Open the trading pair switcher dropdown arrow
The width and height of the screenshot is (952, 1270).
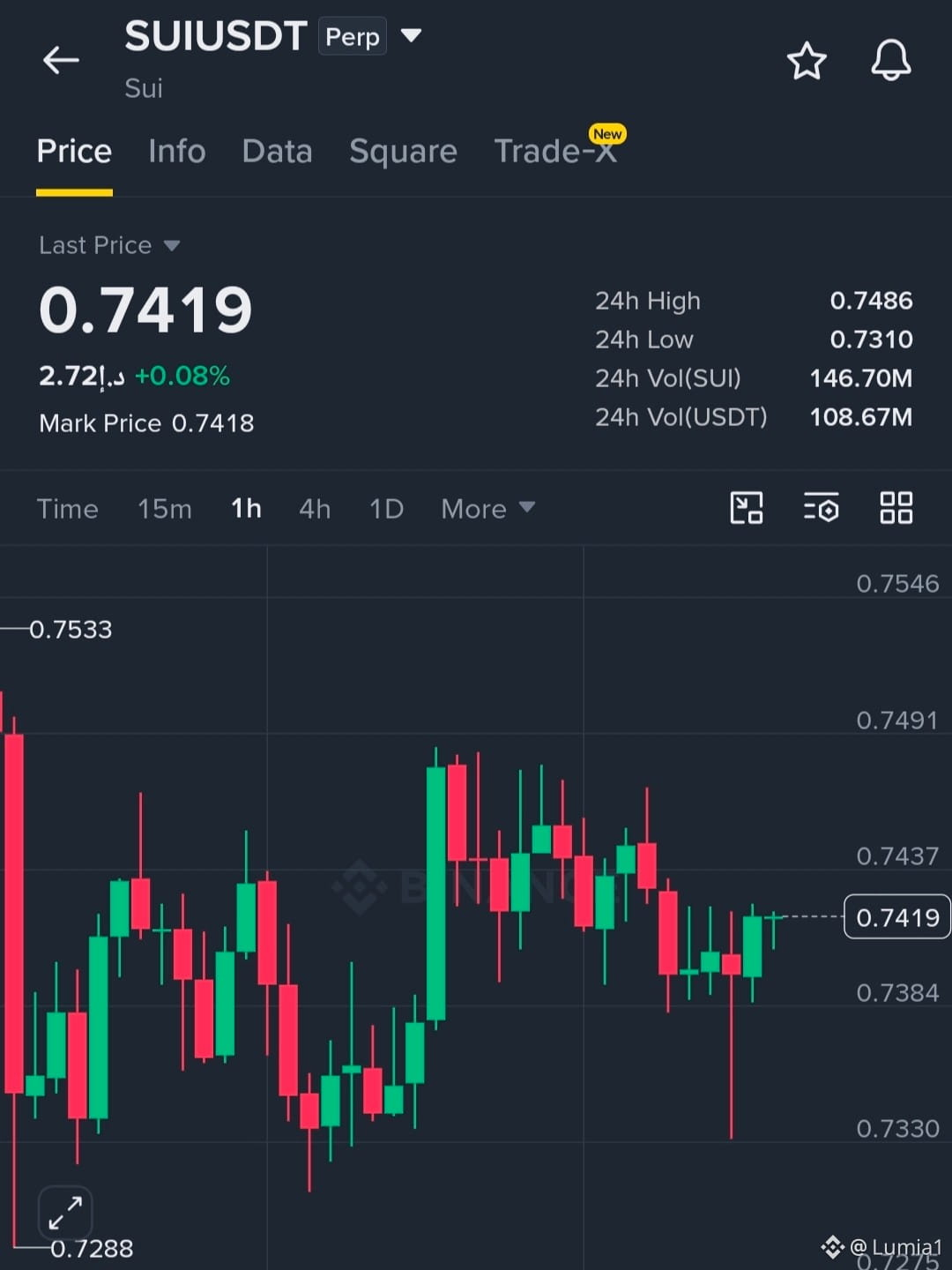click(x=411, y=35)
